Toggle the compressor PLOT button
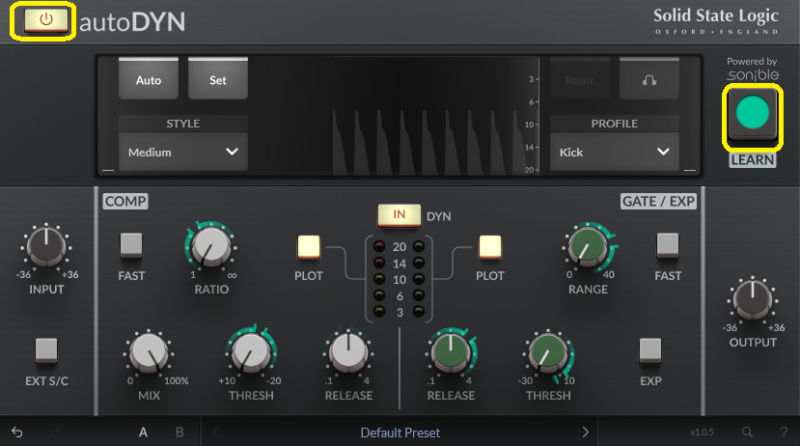800x446 pixels. (308, 246)
